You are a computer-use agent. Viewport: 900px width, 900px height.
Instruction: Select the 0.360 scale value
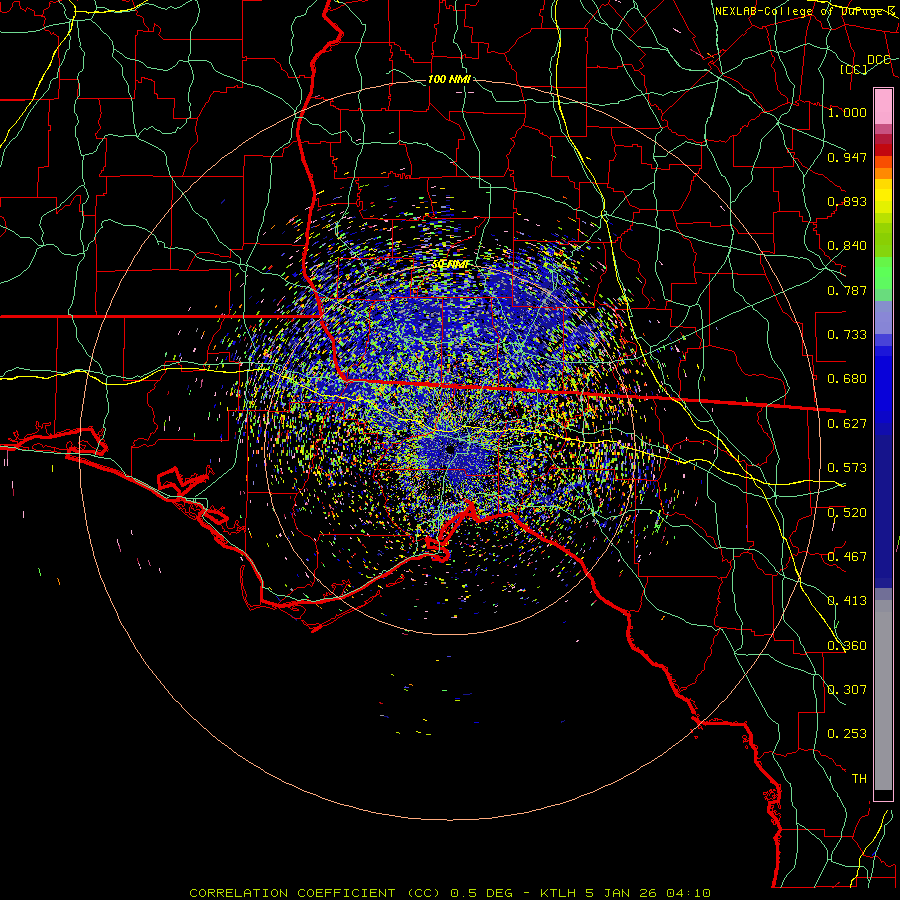point(847,646)
